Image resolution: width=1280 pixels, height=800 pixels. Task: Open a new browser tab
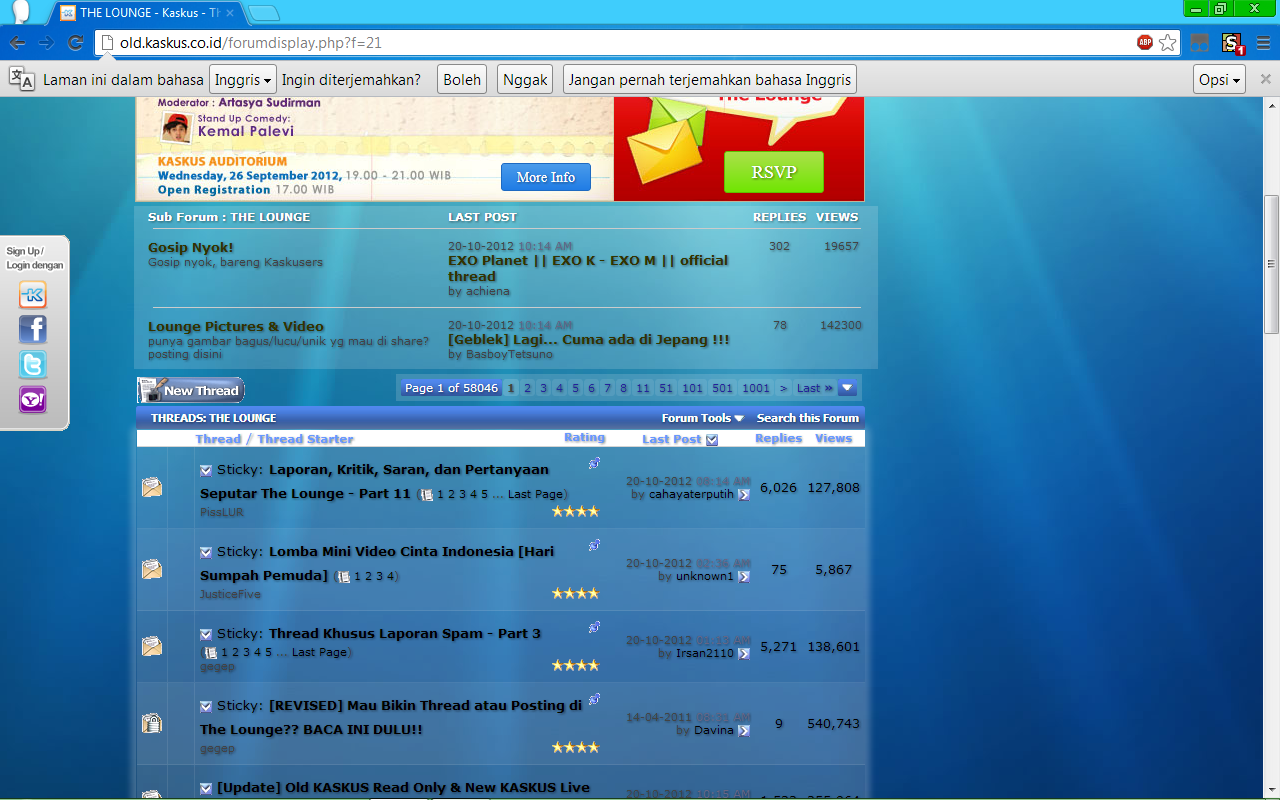263,13
